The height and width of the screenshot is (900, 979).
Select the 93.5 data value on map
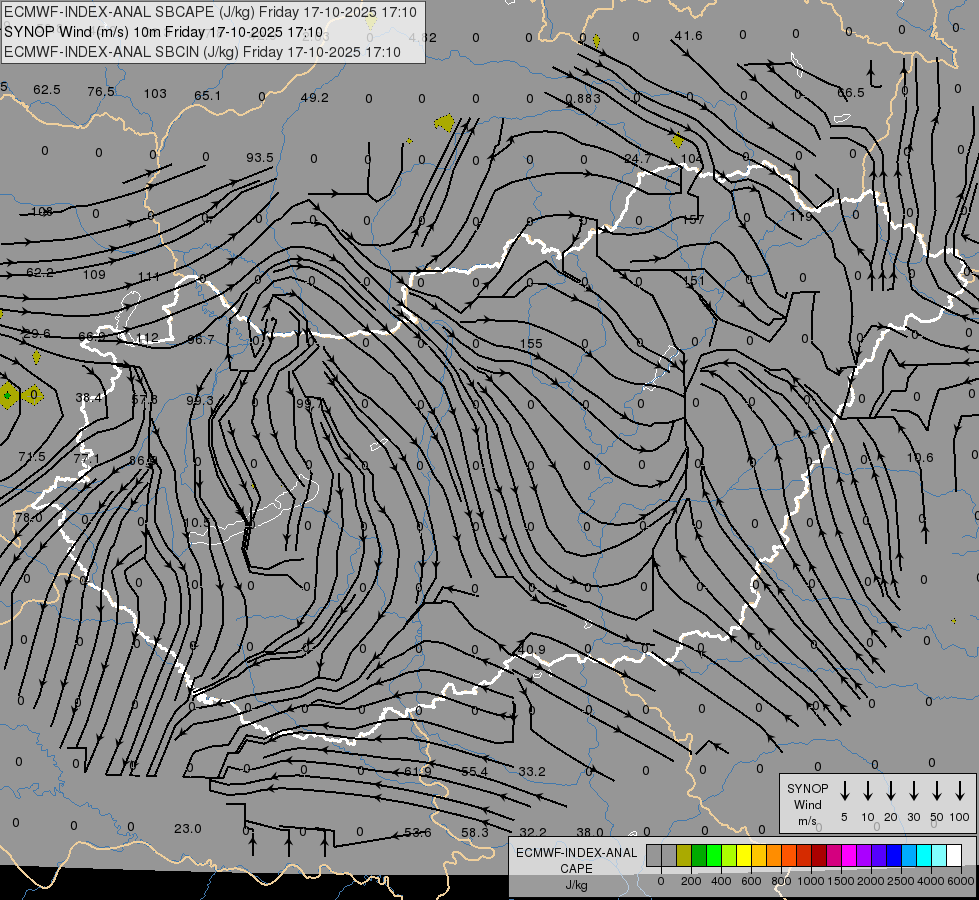259,158
